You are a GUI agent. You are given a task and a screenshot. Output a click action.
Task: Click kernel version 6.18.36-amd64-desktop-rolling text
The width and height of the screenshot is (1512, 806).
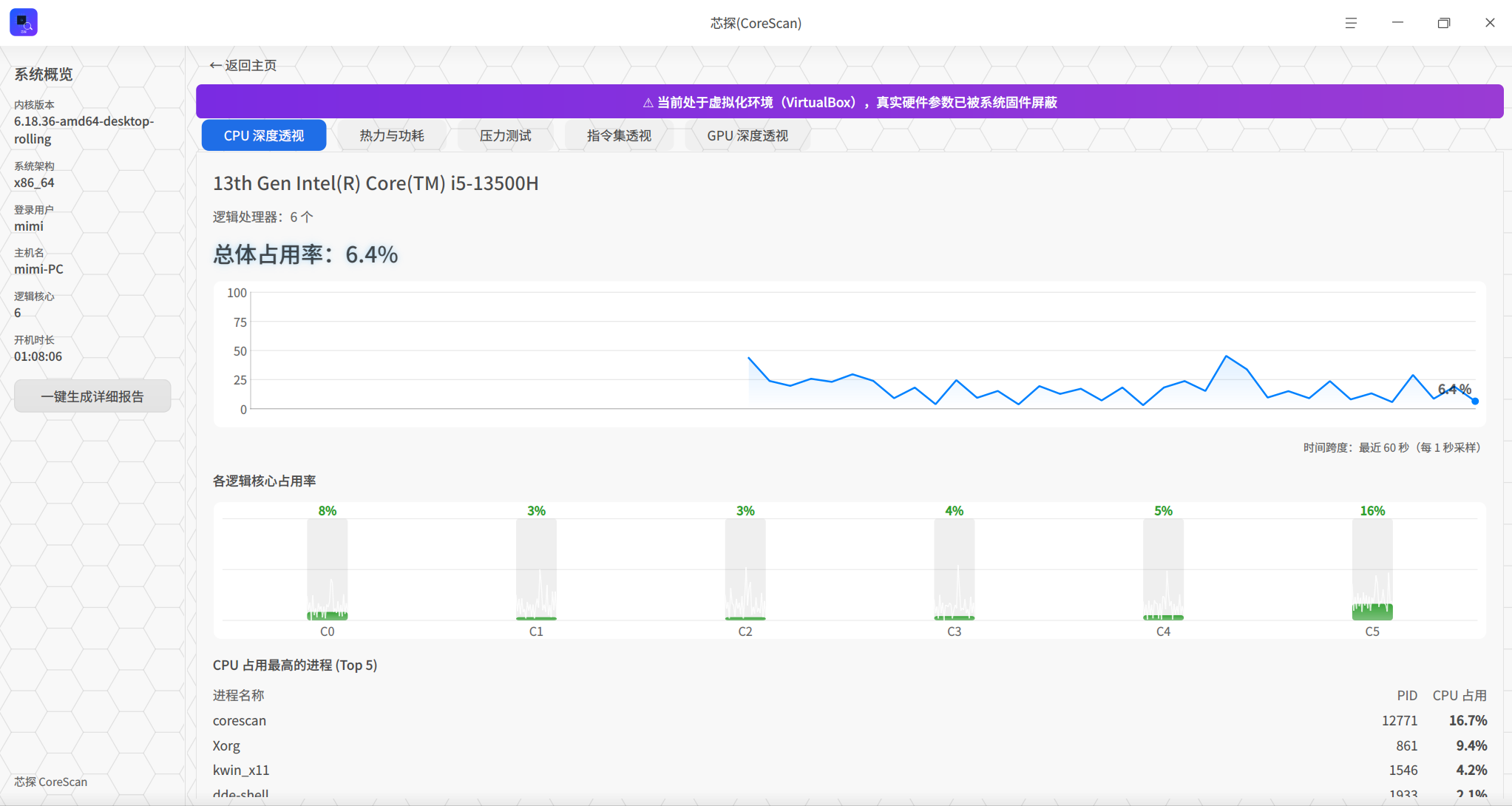click(x=84, y=129)
